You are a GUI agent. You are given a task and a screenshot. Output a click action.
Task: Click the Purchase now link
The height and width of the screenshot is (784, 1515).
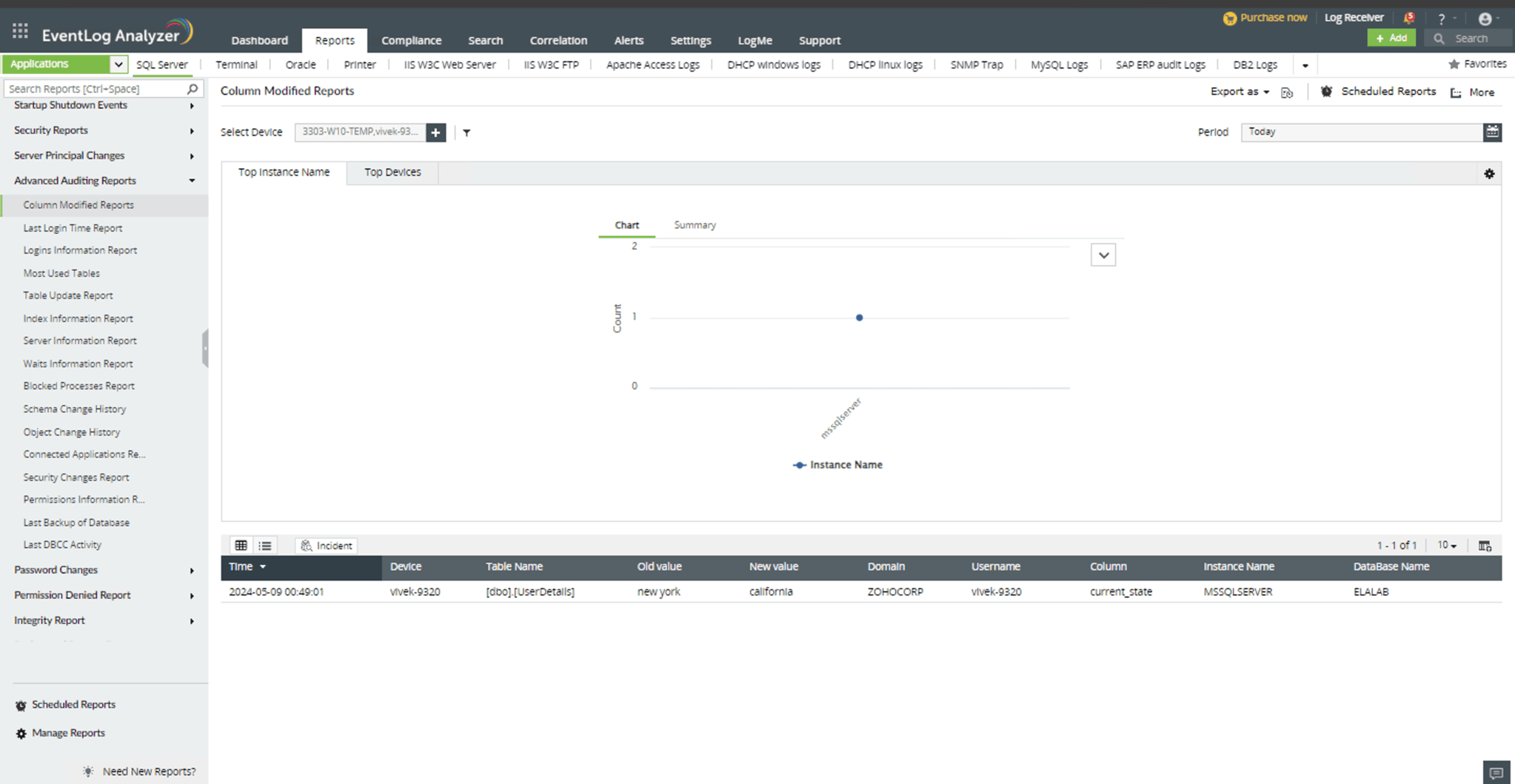coord(1265,18)
